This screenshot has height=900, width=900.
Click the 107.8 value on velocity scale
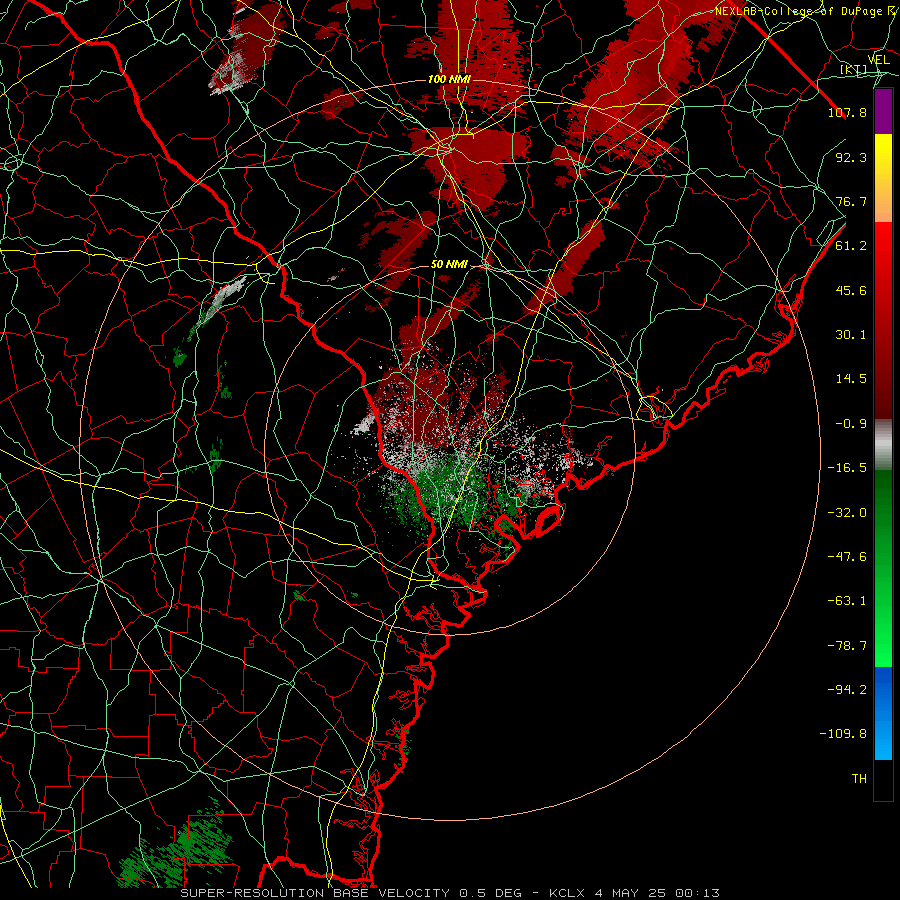coord(847,112)
